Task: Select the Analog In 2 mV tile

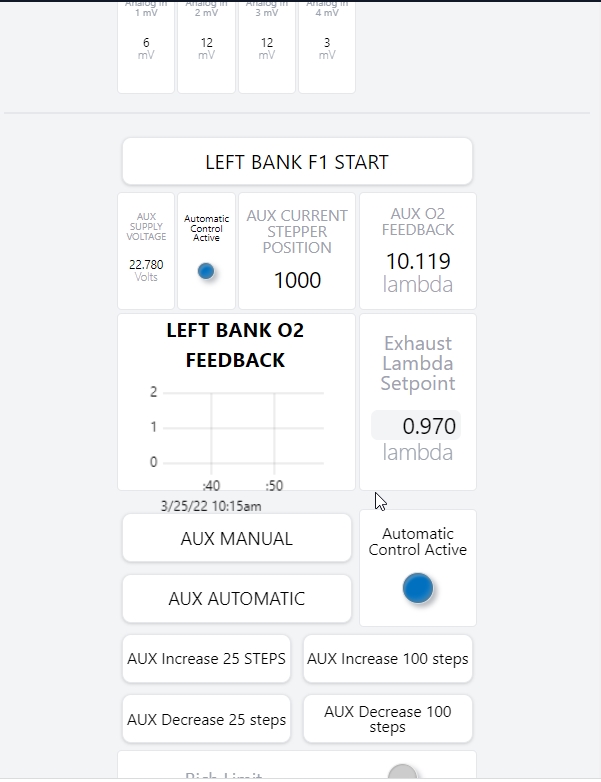Action: pyautogui.click(x=206, y=47)
